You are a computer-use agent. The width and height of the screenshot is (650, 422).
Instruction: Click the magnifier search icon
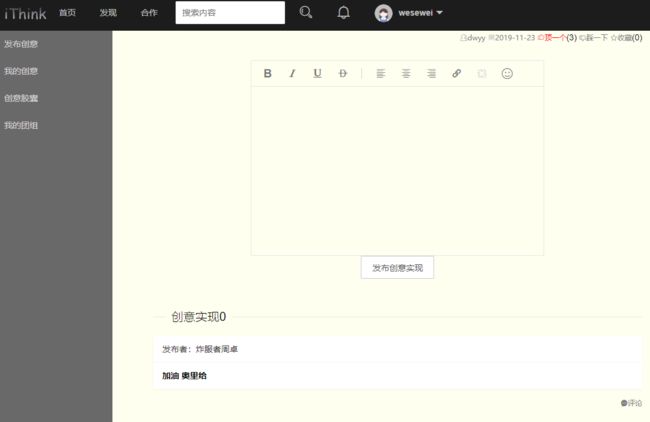pos(306,12)
